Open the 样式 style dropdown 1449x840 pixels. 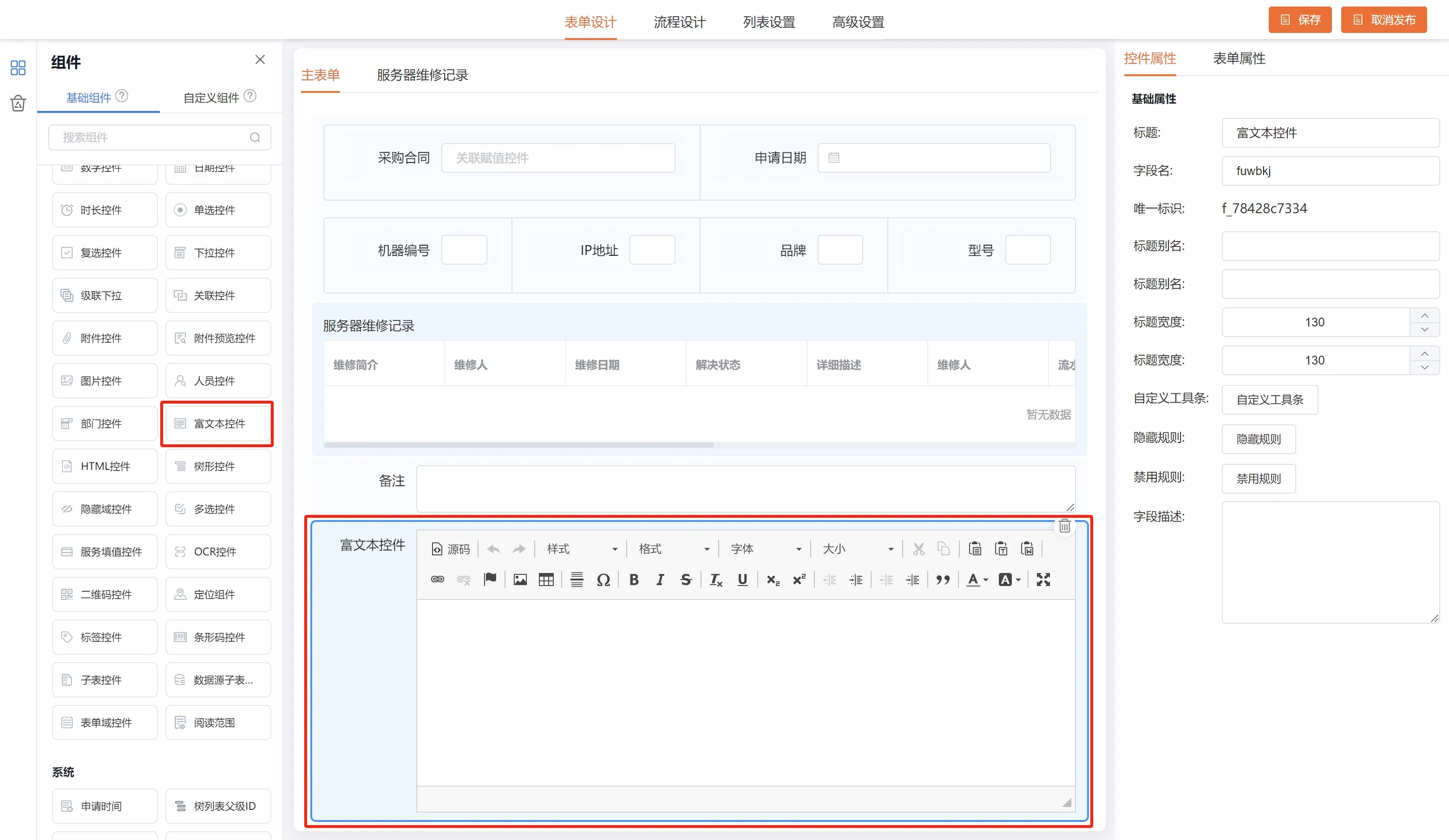pyautogui.click(x=581, y=549)
